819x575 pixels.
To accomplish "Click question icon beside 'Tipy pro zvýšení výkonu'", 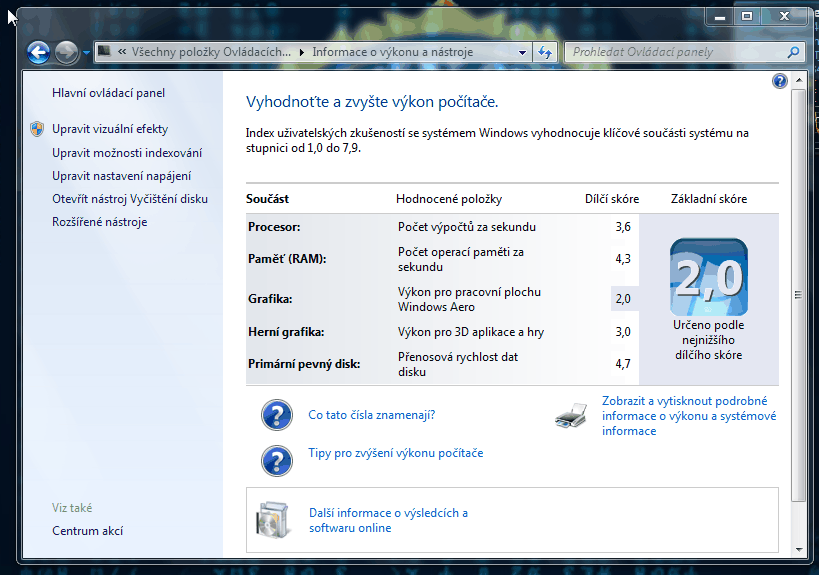I will pyautogui.click(x=277, y=461).
